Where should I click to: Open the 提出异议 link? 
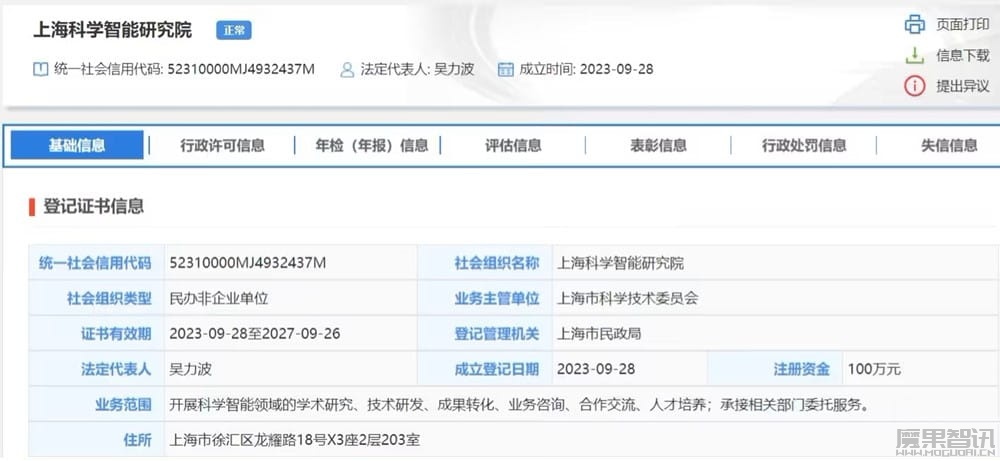(962, 86)
